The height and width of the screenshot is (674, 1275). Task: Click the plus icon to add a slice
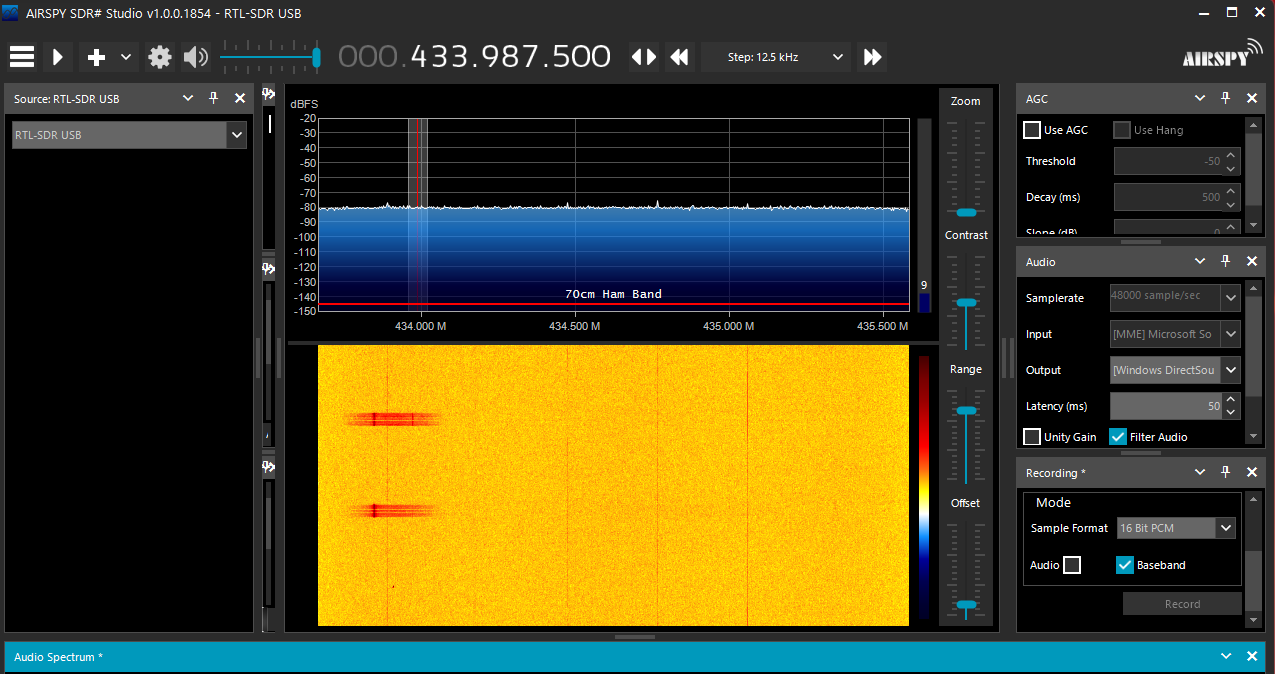pyautogui.click(x=96, y=57)
